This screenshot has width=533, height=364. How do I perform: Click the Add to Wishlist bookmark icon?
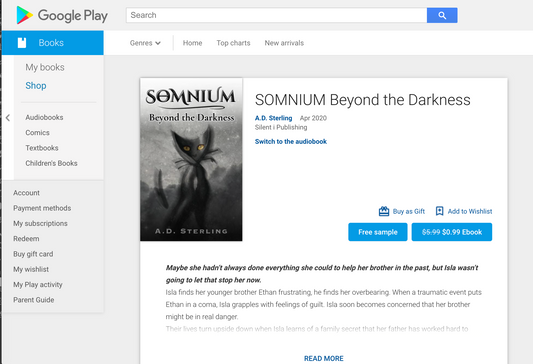tap(440, 211)
